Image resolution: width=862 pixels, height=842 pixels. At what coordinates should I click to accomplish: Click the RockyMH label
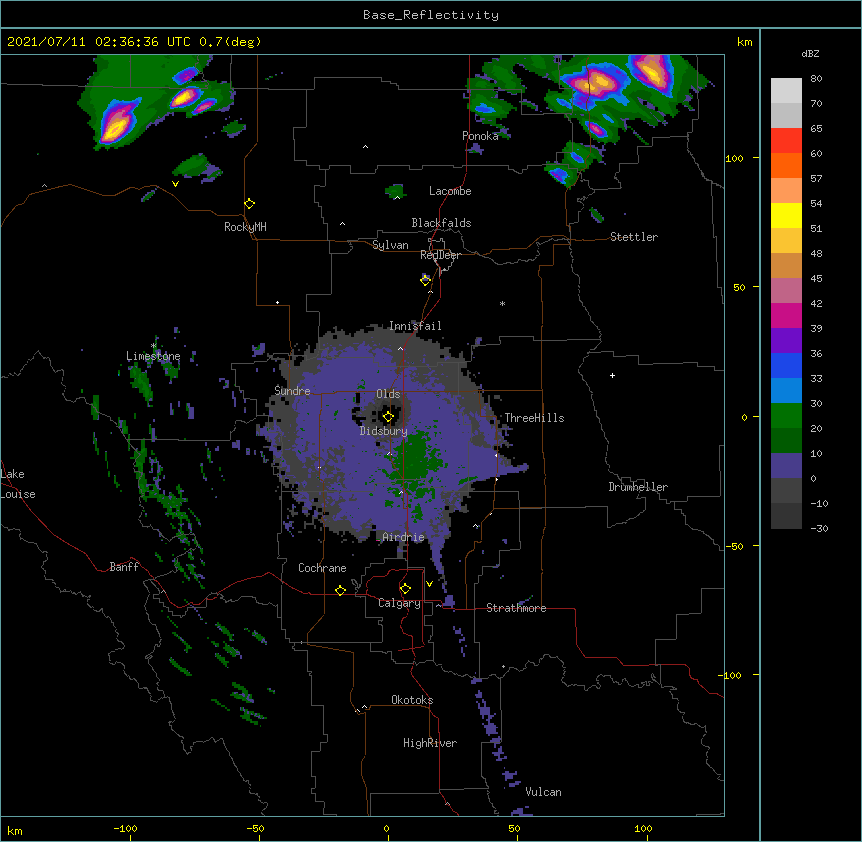(x=245, y=227)
